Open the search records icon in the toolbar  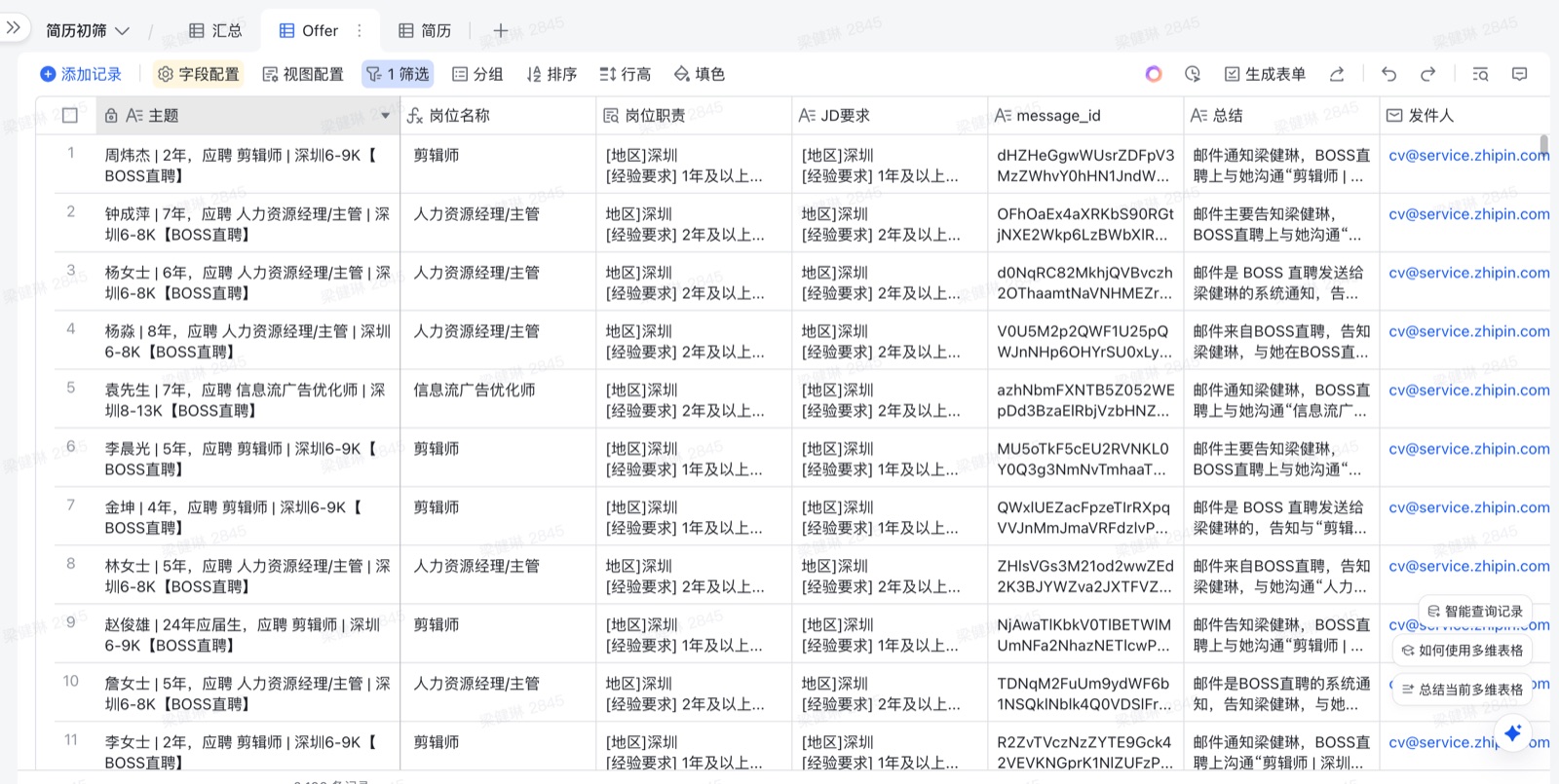(x=1480, y=74)
